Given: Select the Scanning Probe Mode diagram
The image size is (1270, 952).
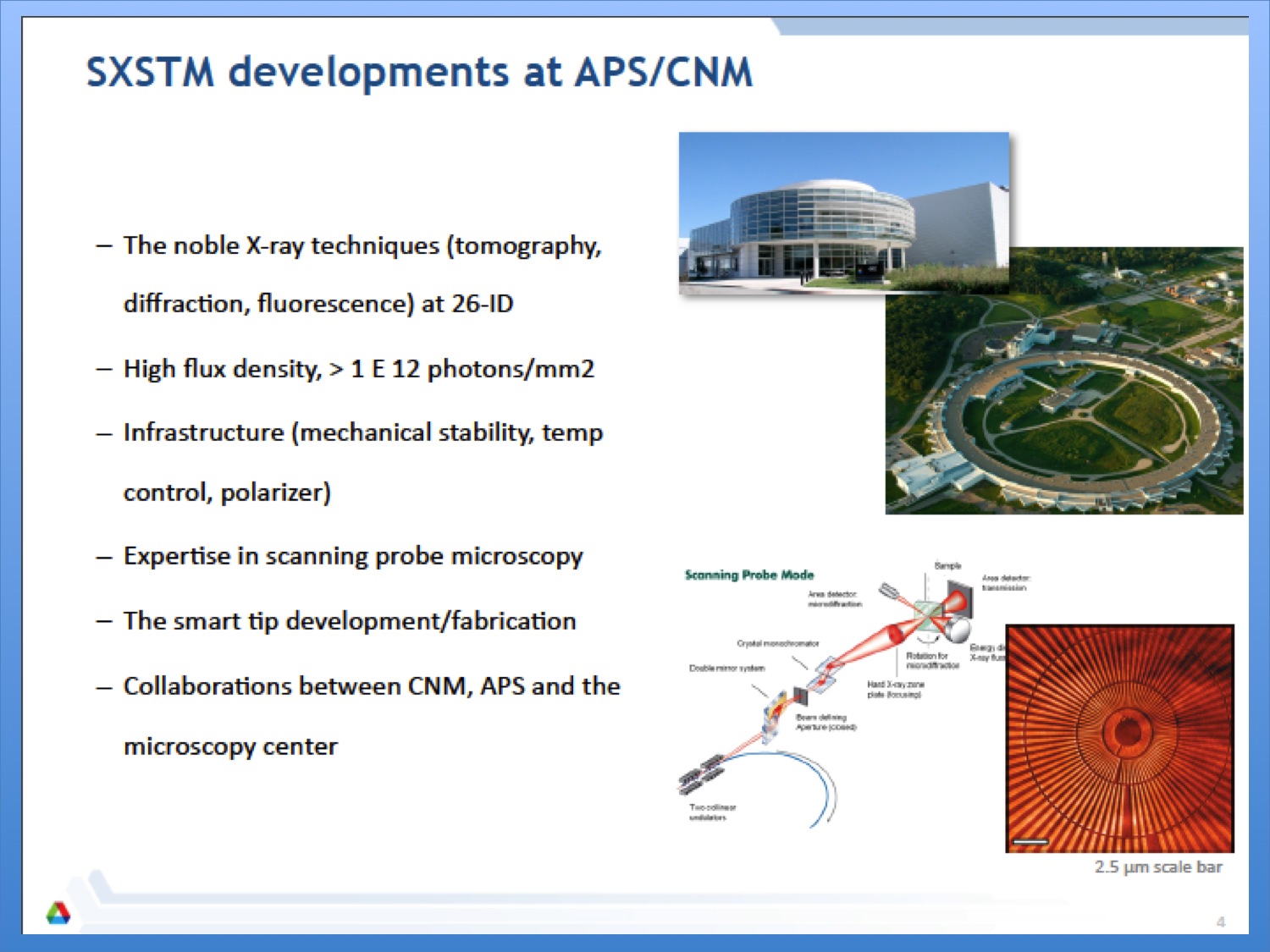Looking at the screenshot, I should click(x=847, y=694).
